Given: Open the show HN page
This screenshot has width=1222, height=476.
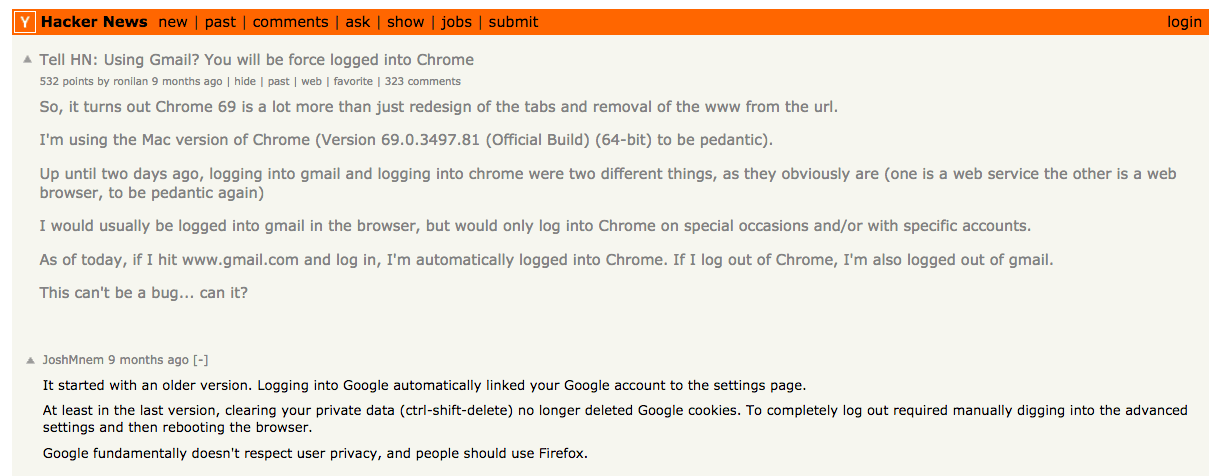Looking at the screenshot, I should pos(406,22).
